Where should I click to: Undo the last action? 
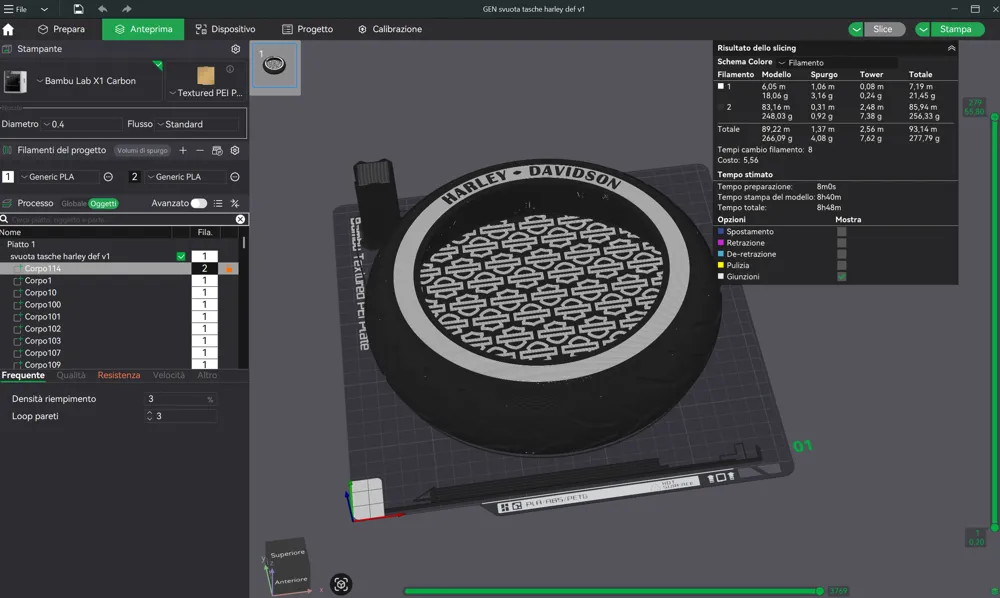tap(103, 9)
